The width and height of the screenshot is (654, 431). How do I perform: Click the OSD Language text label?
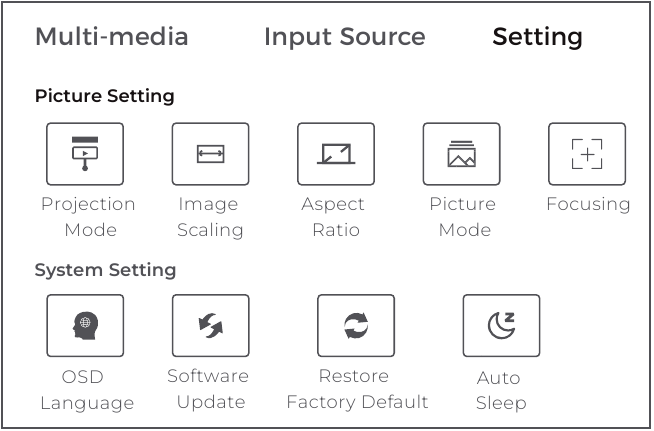(x=87, y=390)
